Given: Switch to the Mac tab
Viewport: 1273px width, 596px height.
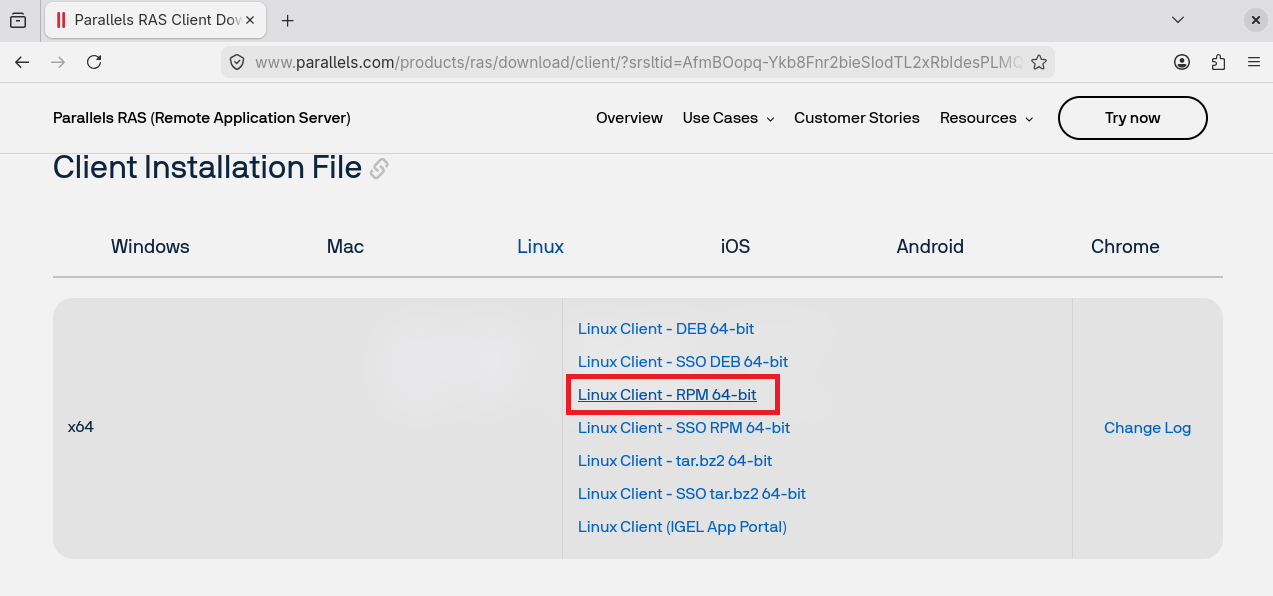Looking at the screenshot, I should pos(345,246).
